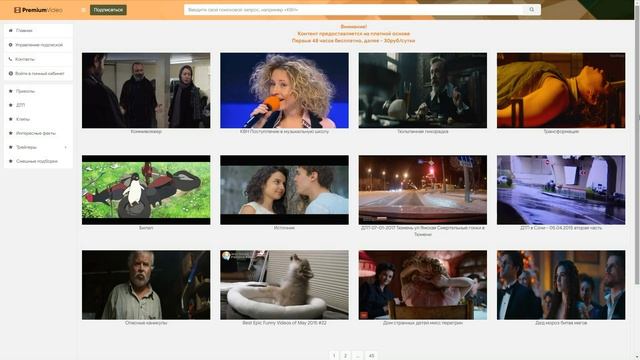Open the Интересные факты category
This screenshot has width=640, height=360.
point(38,133)
